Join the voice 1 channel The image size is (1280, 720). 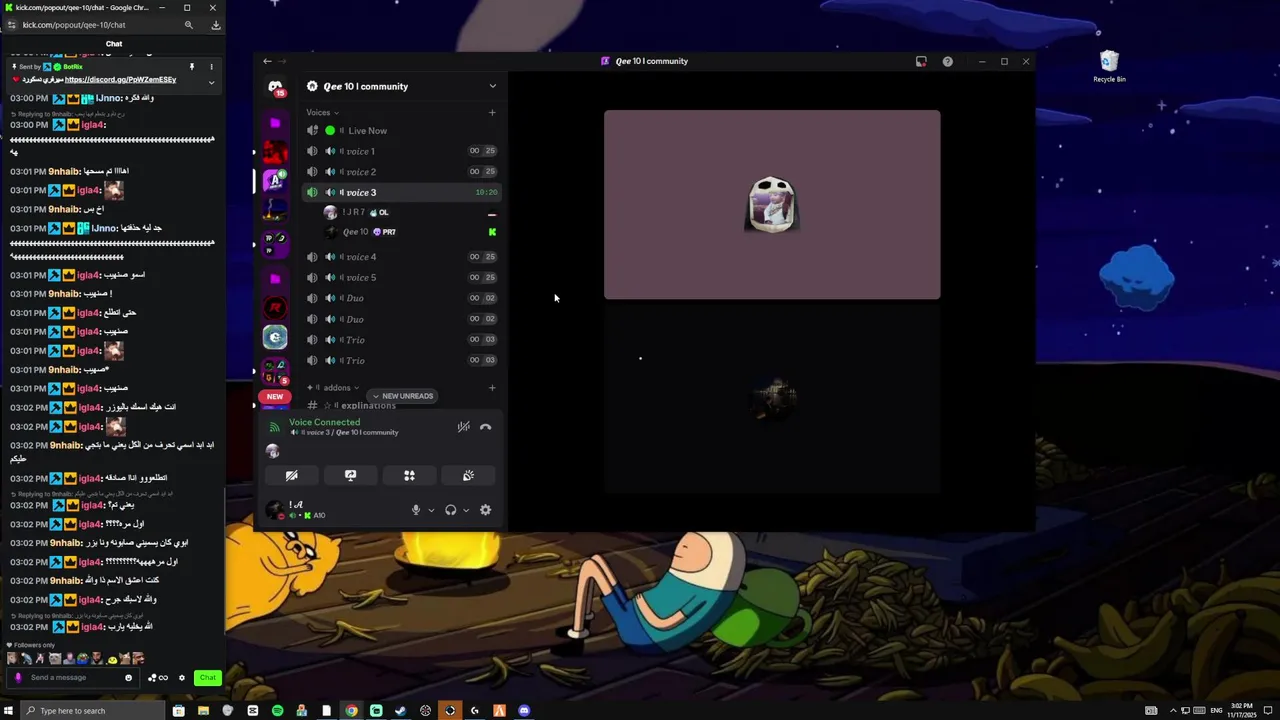[x=401, y=151]
